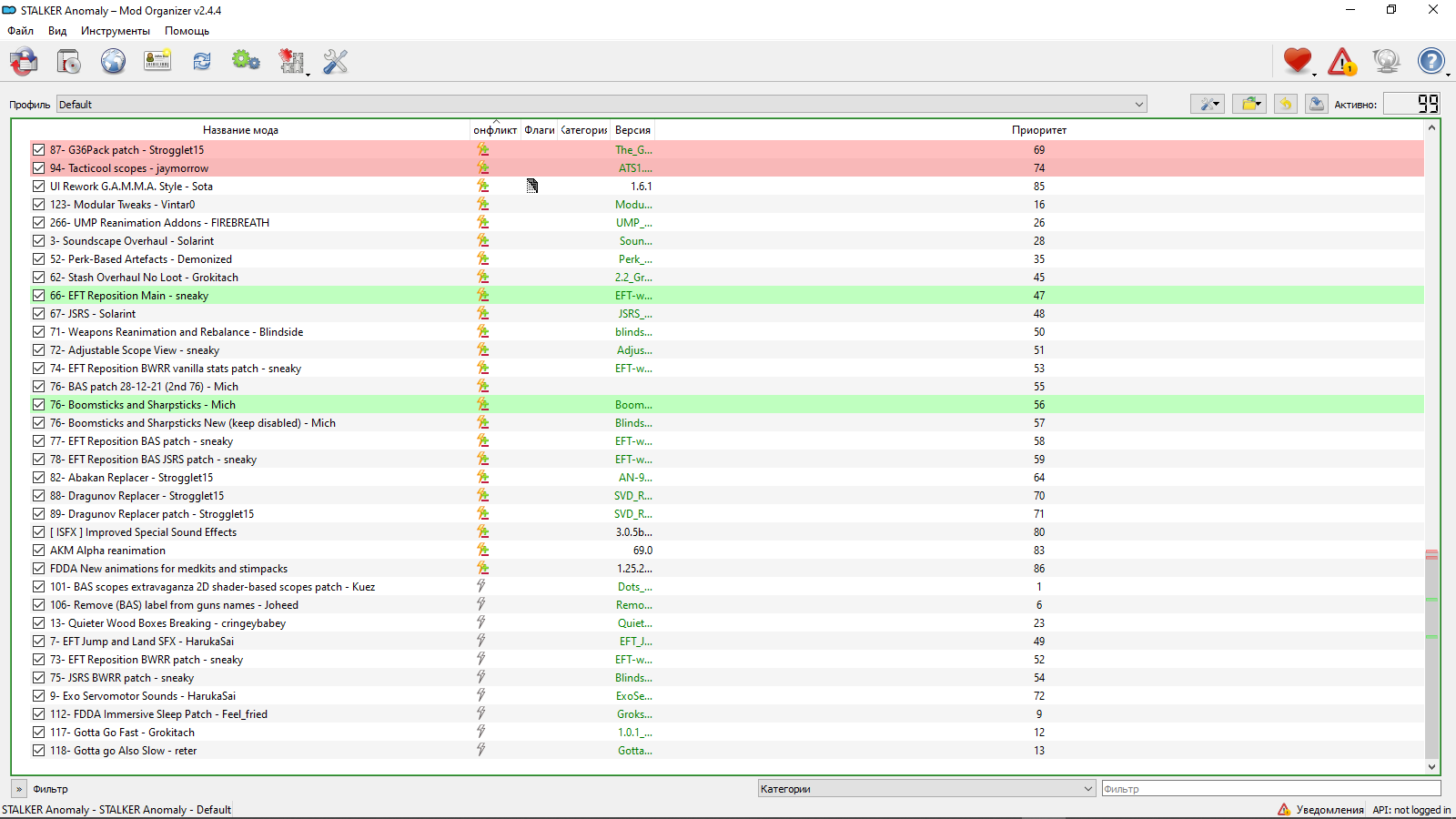The width and height of the screenshot is (1456, 819).
Task: Select 3- Soundscape Overhaul - Solarint row
Action: pyautogui.click(x=727, y=241)
